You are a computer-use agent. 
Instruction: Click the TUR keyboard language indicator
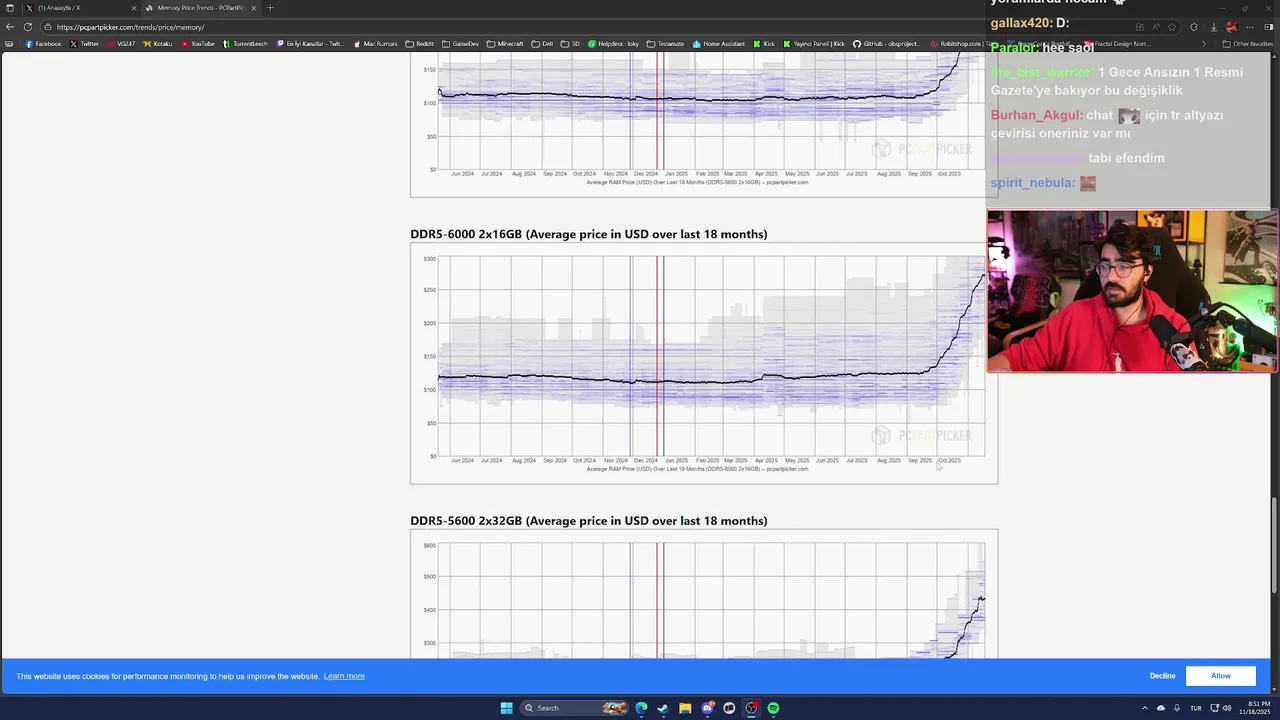1195,708
